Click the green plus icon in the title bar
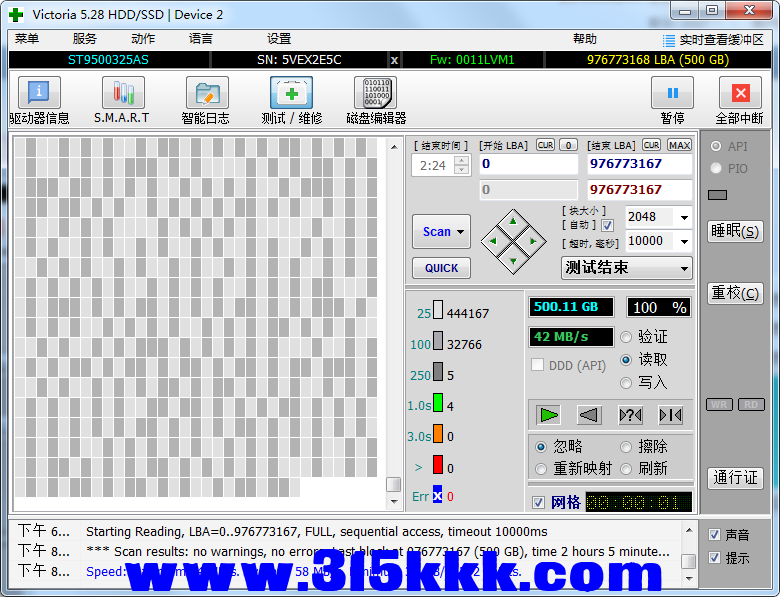780x597 pixels. (x=16, y=15)
